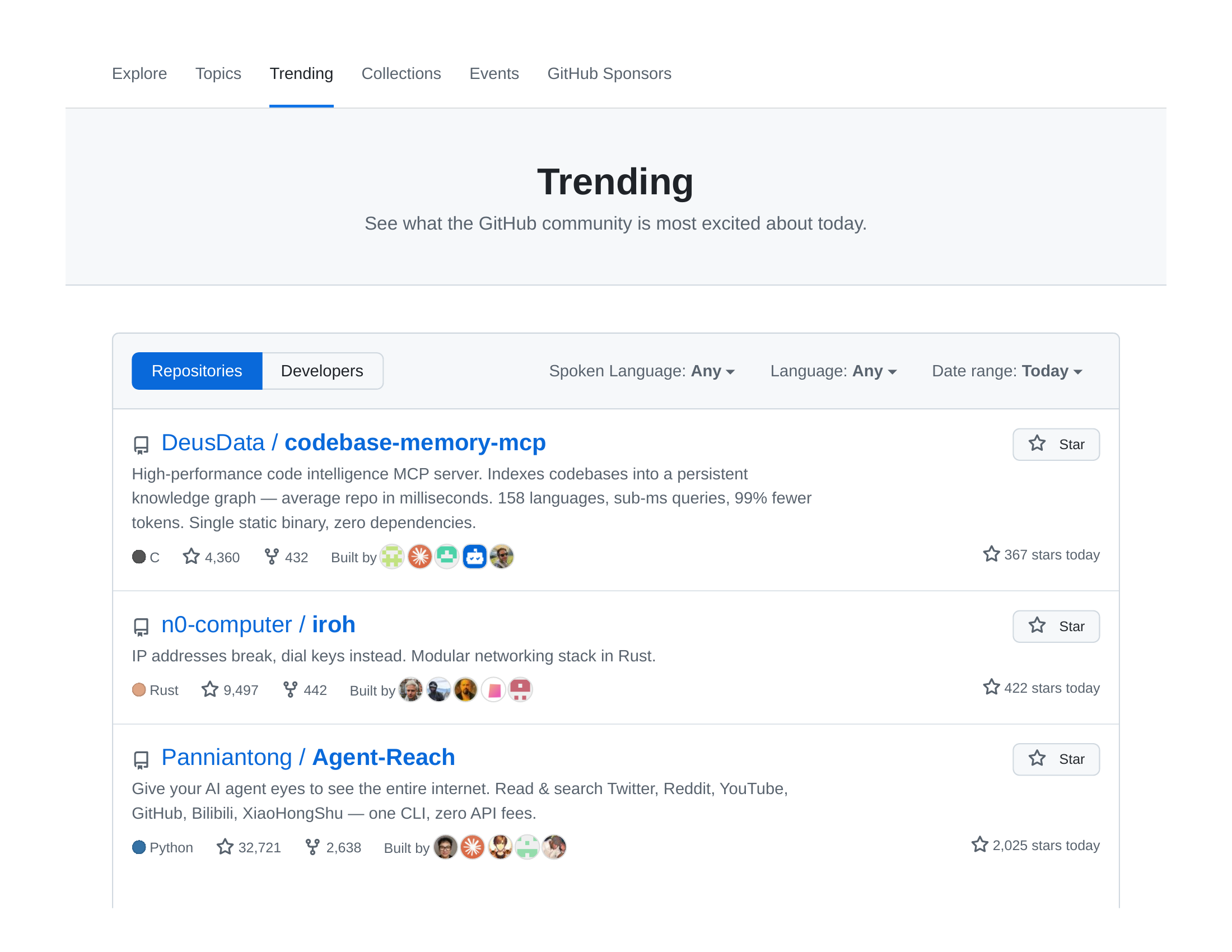This screenshot has height=952, width=1232.
Task: Open blue robot avatar on codebase-memory-mcp row
Action: coord(474,557)
